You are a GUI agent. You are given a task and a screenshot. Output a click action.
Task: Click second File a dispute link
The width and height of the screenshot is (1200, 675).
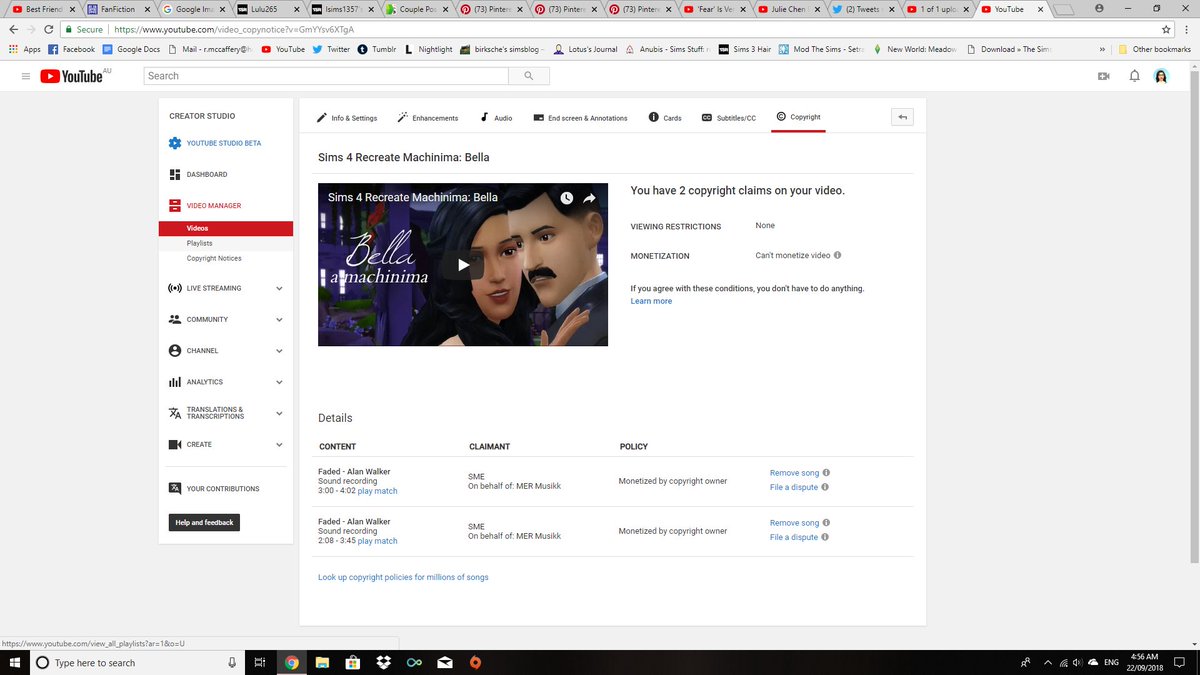[794, 537]
